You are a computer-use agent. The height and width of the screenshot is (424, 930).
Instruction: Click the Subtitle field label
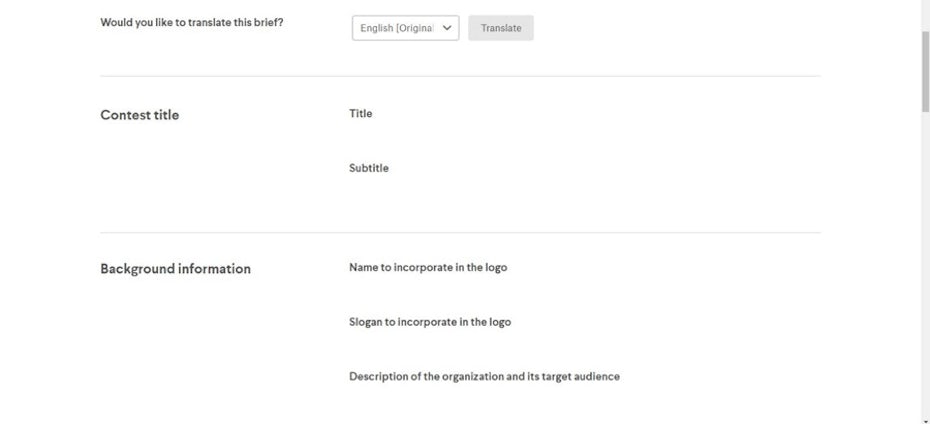coord(368,168)
